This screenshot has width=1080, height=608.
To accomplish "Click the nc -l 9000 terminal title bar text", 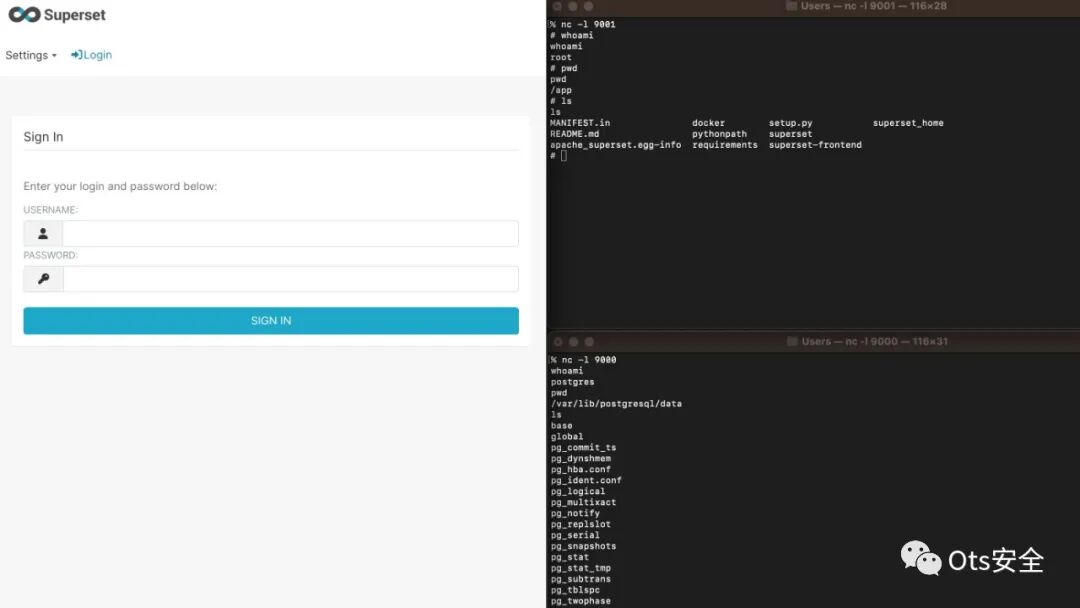I will [875, 342].
